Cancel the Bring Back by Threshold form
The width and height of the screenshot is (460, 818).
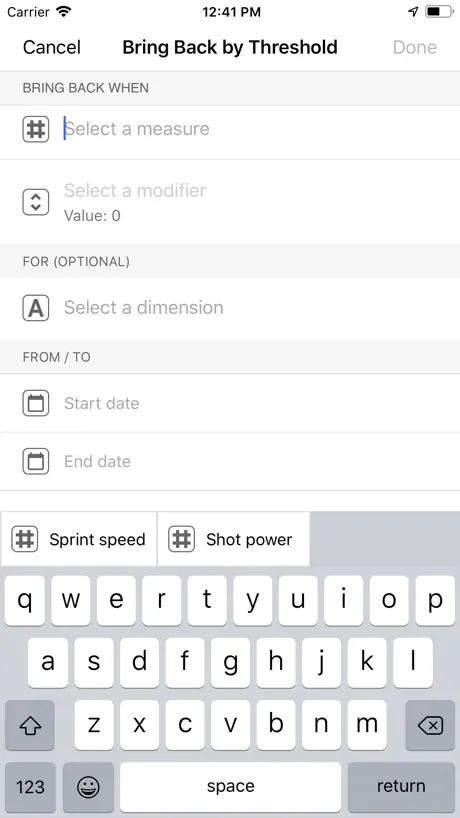(x=52, y=47)
